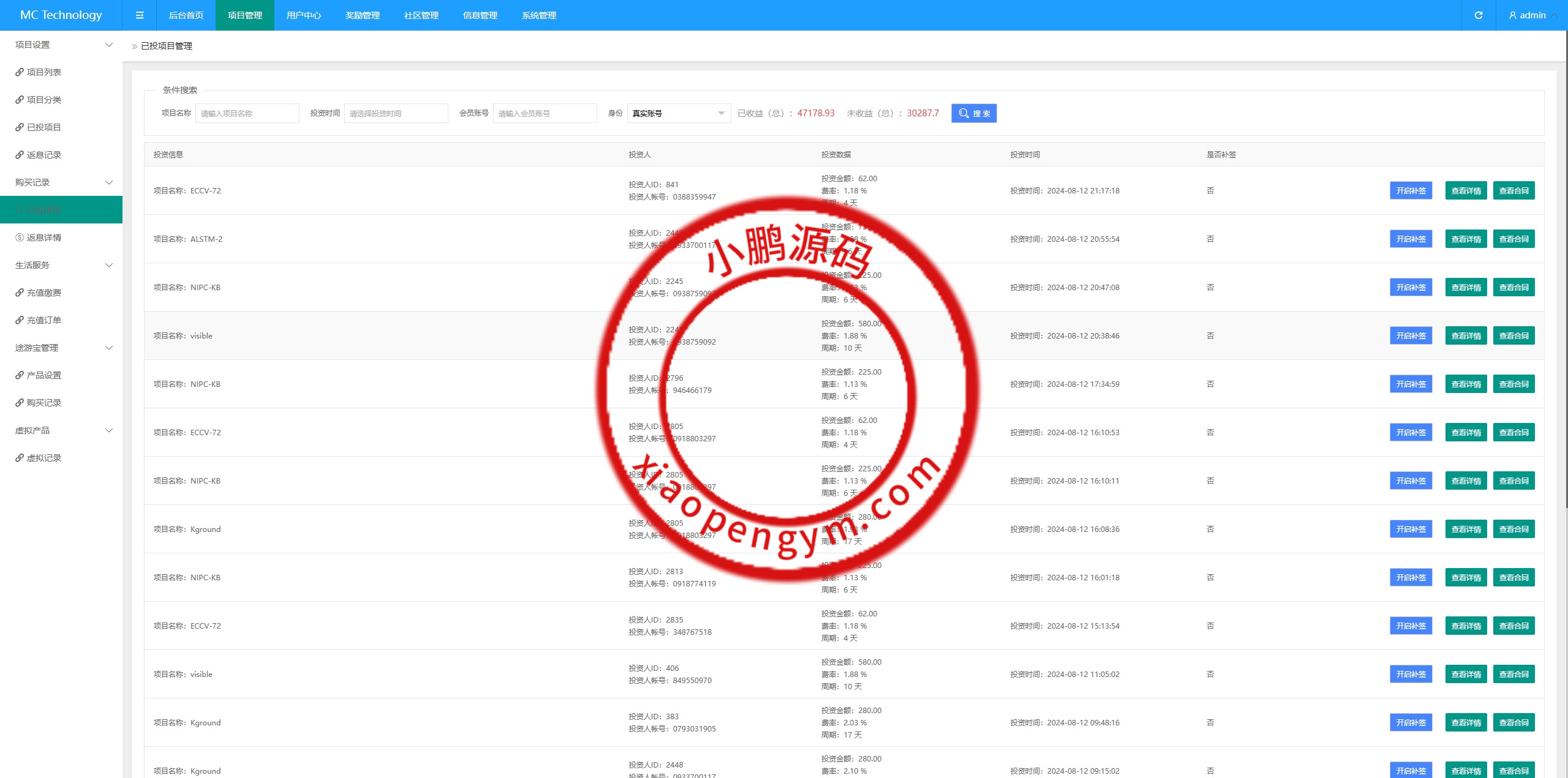Switch to 系统管理 top menu

pos(538,15)
